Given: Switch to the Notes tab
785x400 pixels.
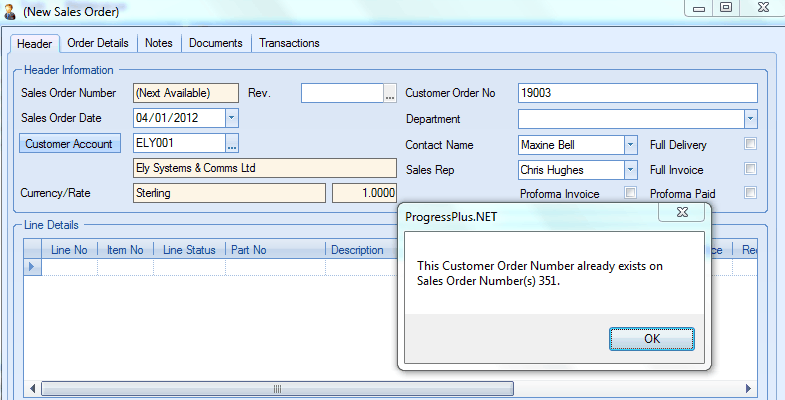Looking at the screenshot, I should click(x=158, y=43).
